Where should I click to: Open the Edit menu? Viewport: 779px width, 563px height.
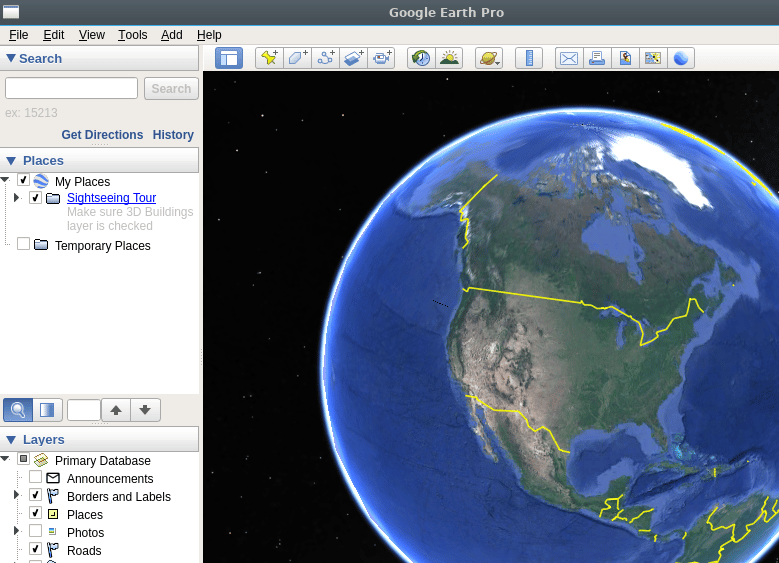coord(53,35)
